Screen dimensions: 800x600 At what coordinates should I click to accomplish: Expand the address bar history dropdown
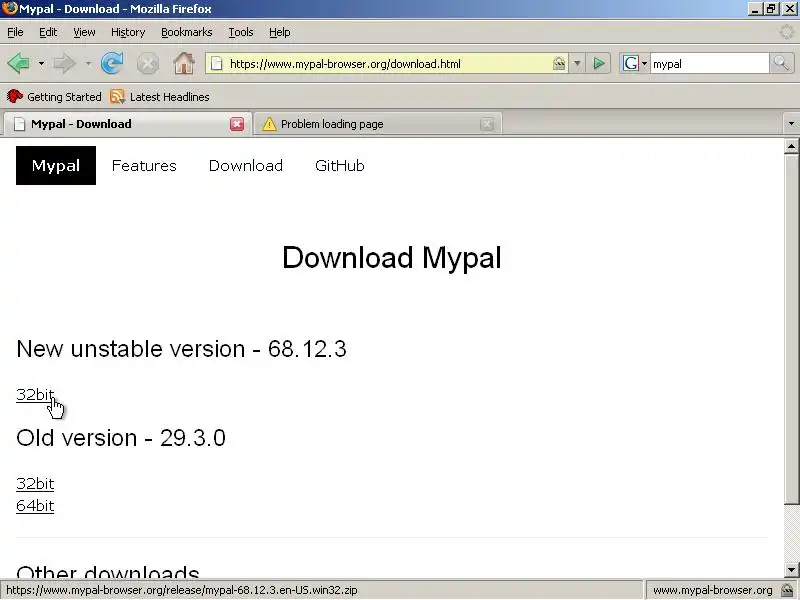point(577,64)
